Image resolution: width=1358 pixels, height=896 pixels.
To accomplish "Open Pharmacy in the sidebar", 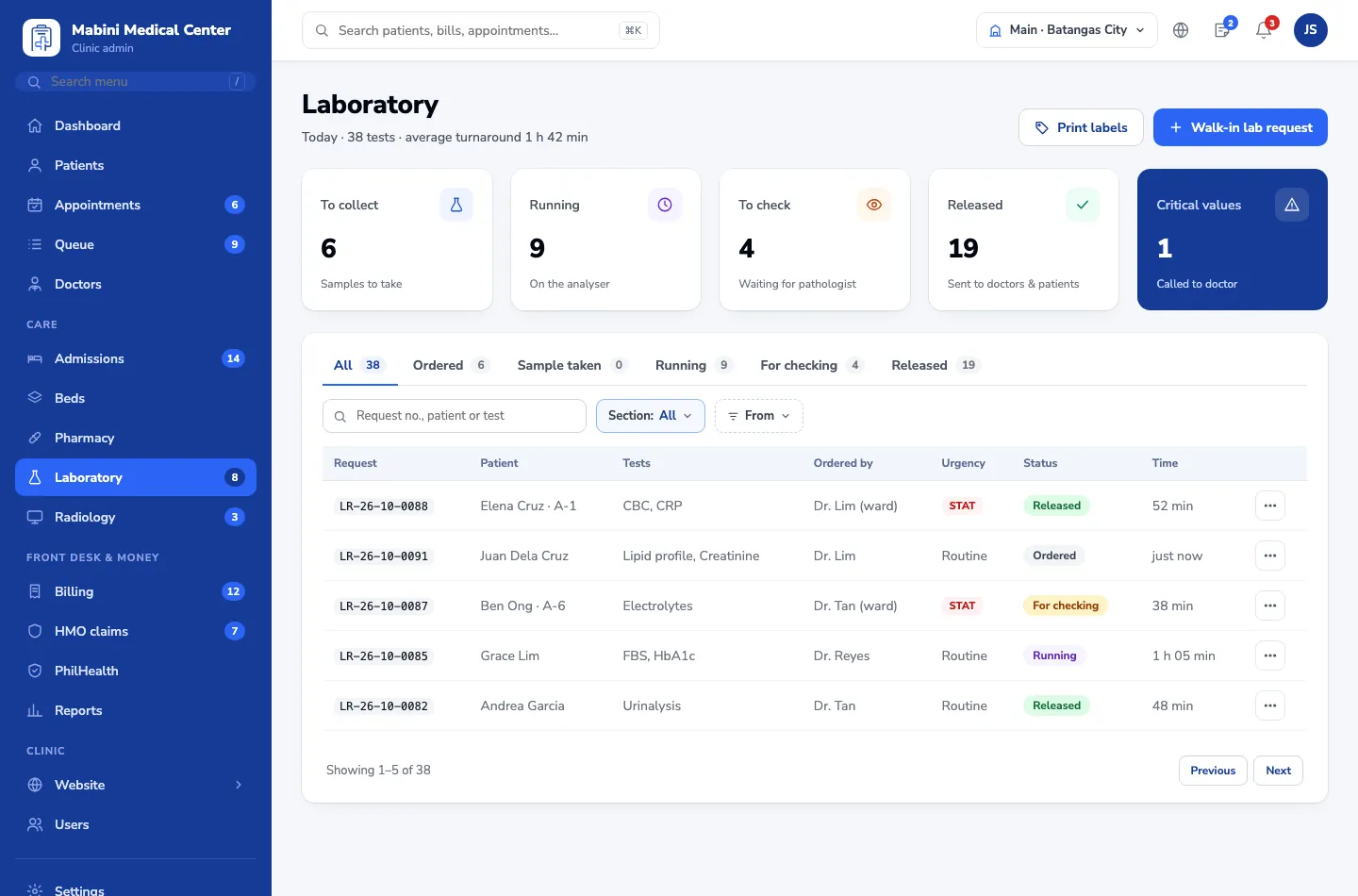I will tap(136, 438).
